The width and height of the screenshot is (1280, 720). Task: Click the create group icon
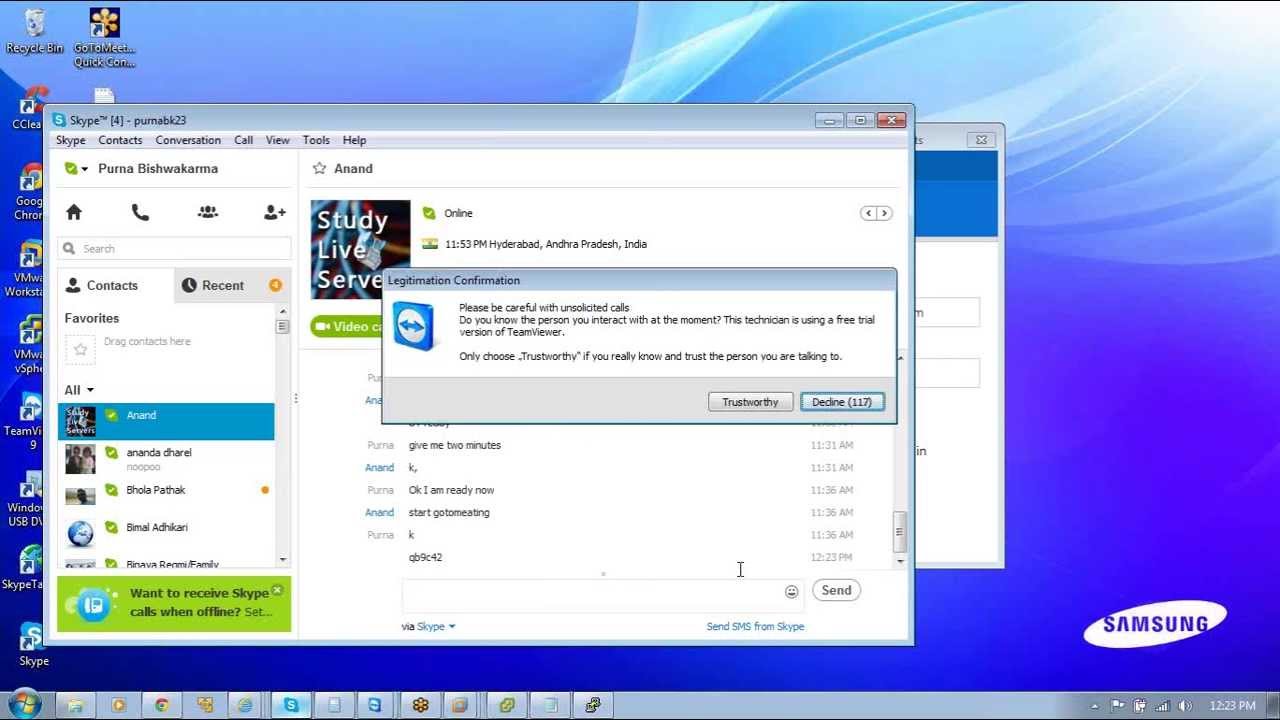tap(207, 212)
